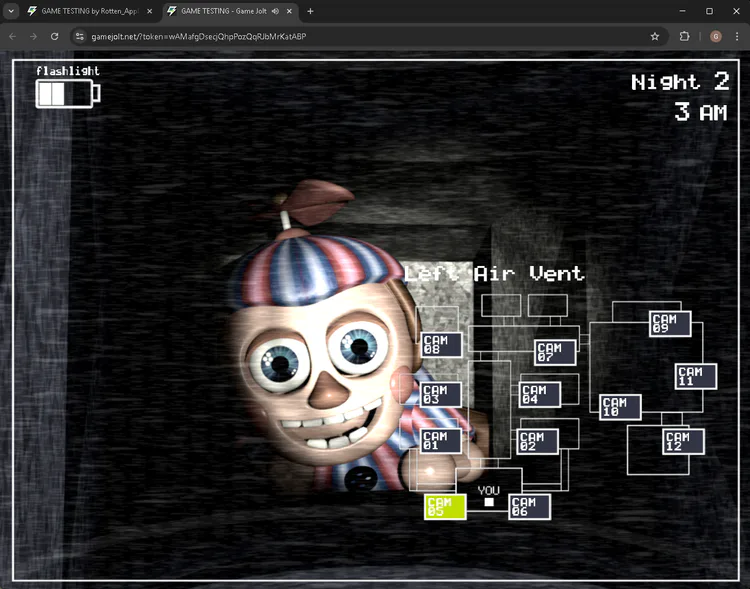Switch to CAM 02 feed

tap(538, 442)
